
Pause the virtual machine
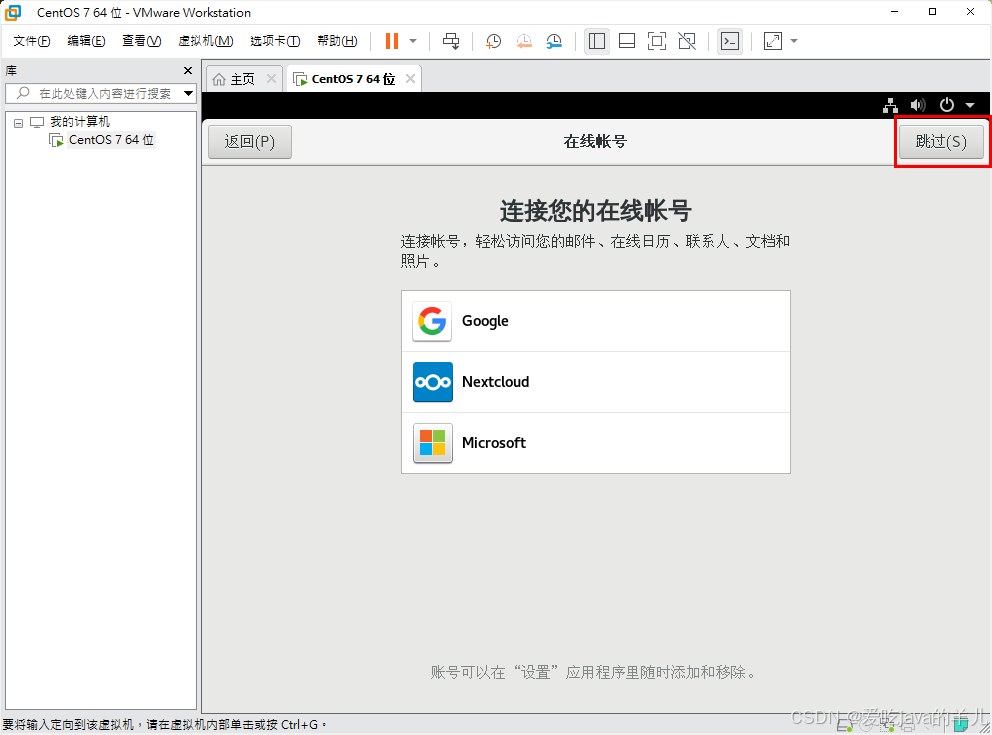click(x=392, y=41)
